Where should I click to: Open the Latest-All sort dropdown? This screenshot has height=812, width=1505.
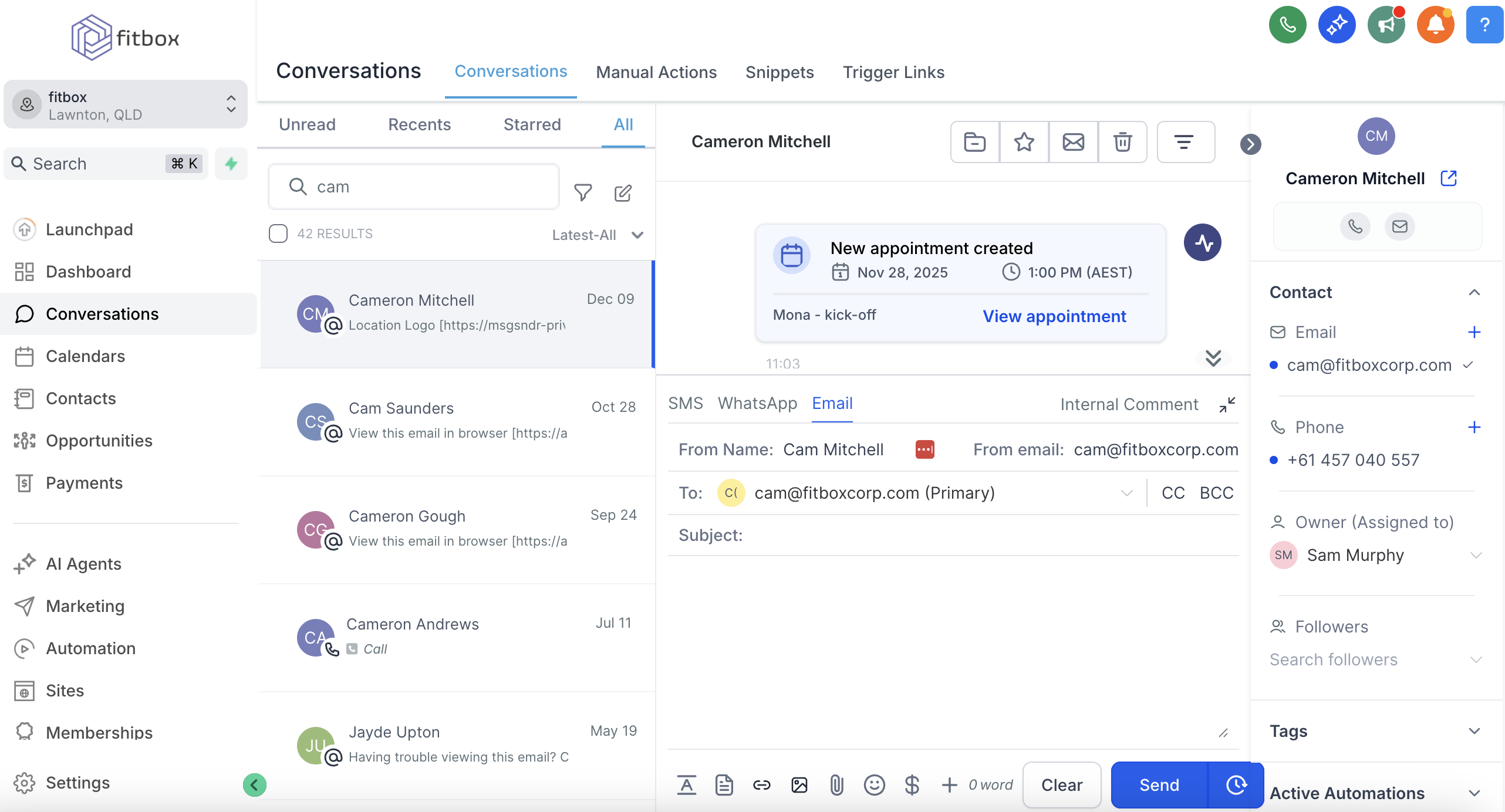pos(598,235)
